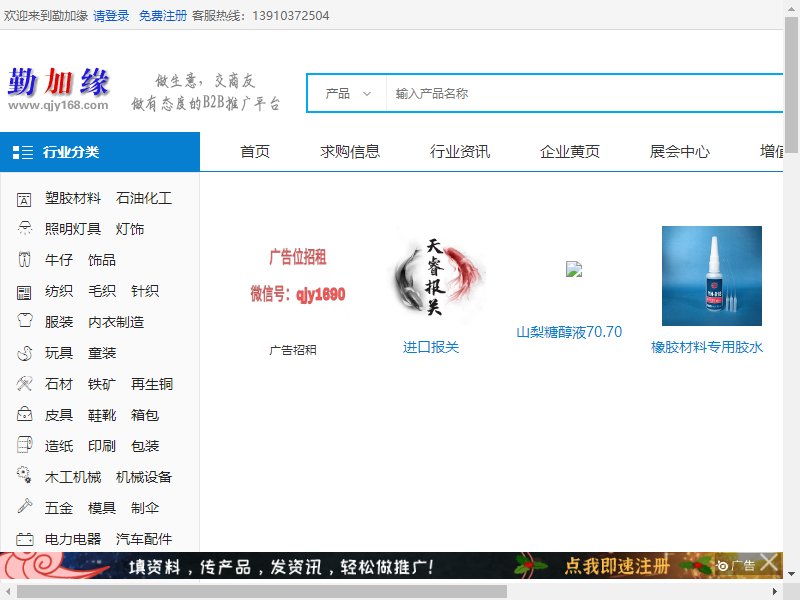Click the lamp icon beside 照明灯具
The width and height of the screenshot is (800, 600).
(x=24, y=229)
